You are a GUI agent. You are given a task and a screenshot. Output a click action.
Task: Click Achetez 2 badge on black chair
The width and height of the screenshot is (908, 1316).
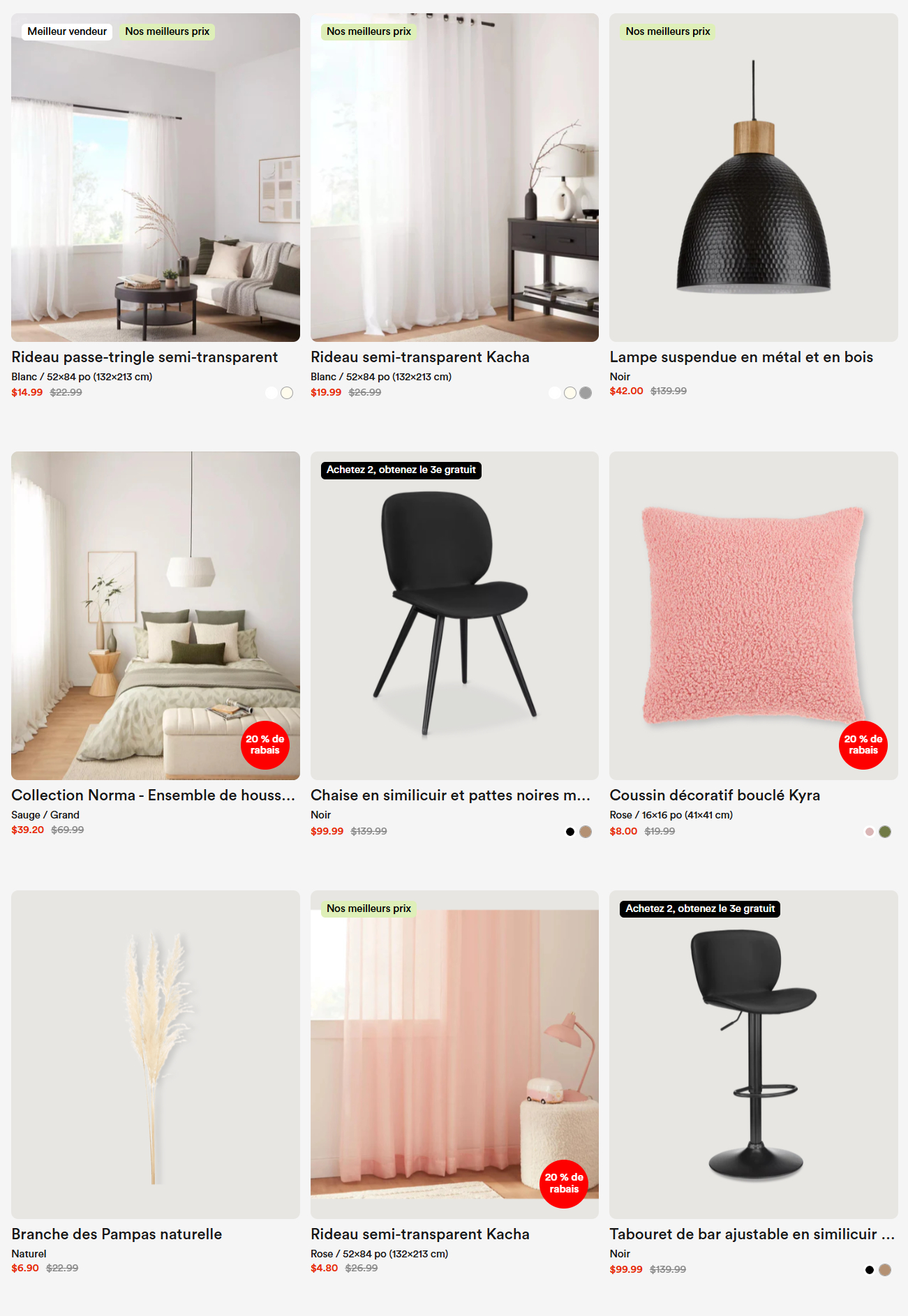click(401, 470)
